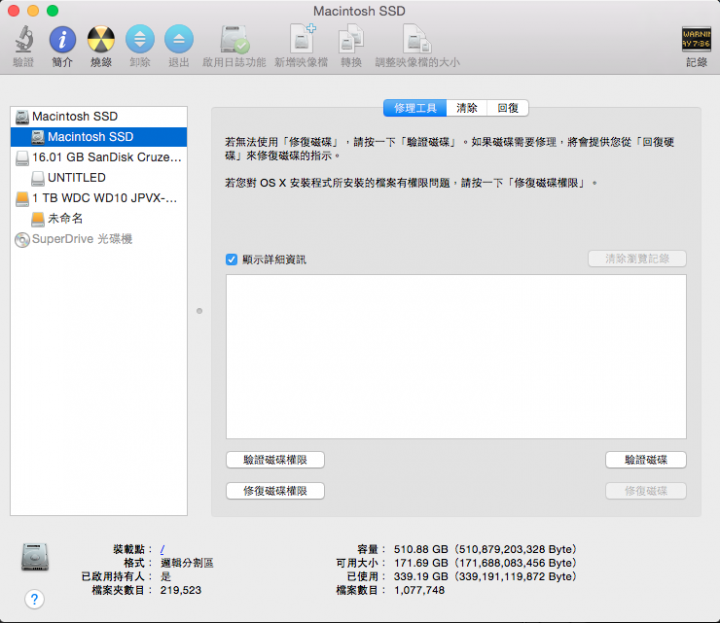720x623 pixels.
Task: Switch to the 回復 tab
Action: tap(508, 108)
